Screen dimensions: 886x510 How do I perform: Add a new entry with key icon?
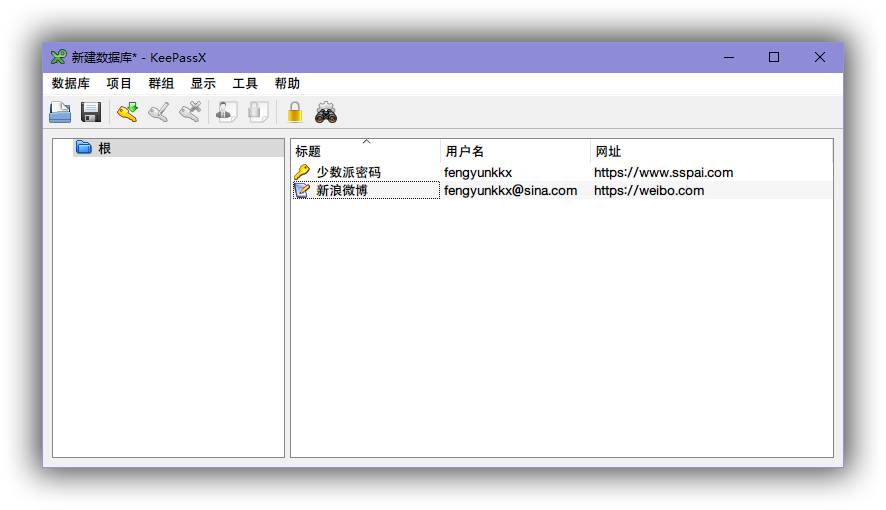point(127,112)
